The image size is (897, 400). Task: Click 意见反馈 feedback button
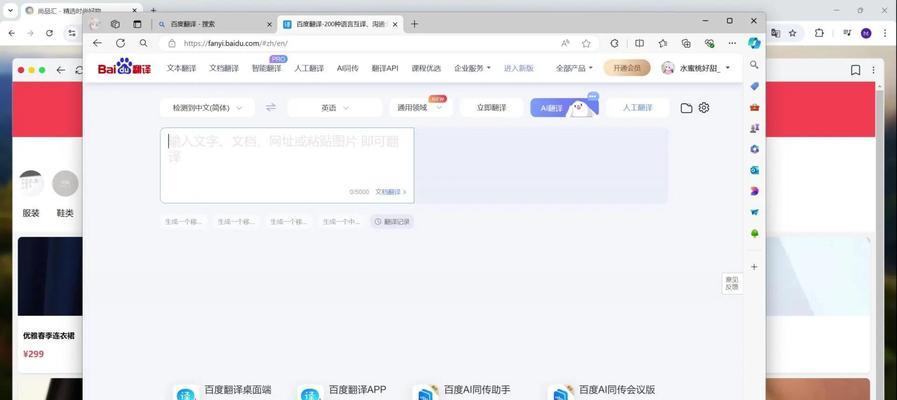pyautogui.click(x=732, y=283)
